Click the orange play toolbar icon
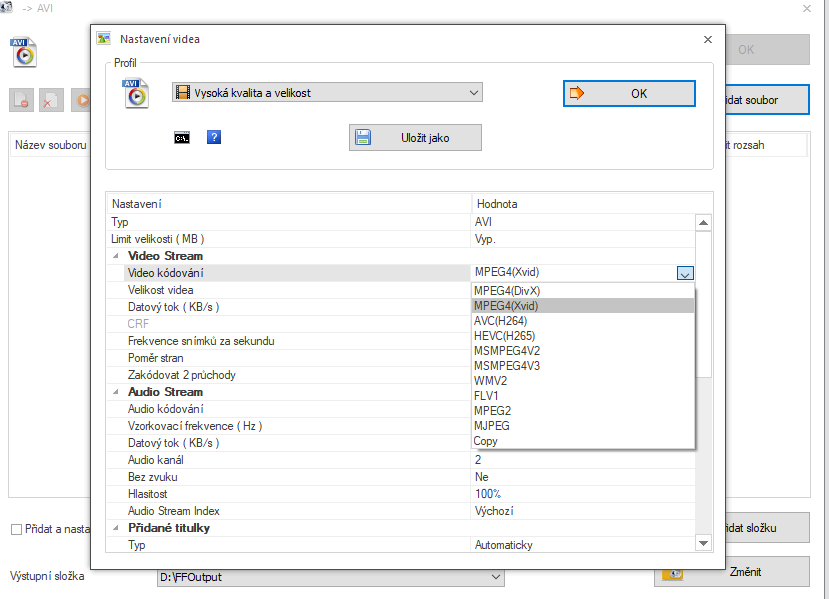Viewport: 829px width, 599px height. tap(80, 100)
